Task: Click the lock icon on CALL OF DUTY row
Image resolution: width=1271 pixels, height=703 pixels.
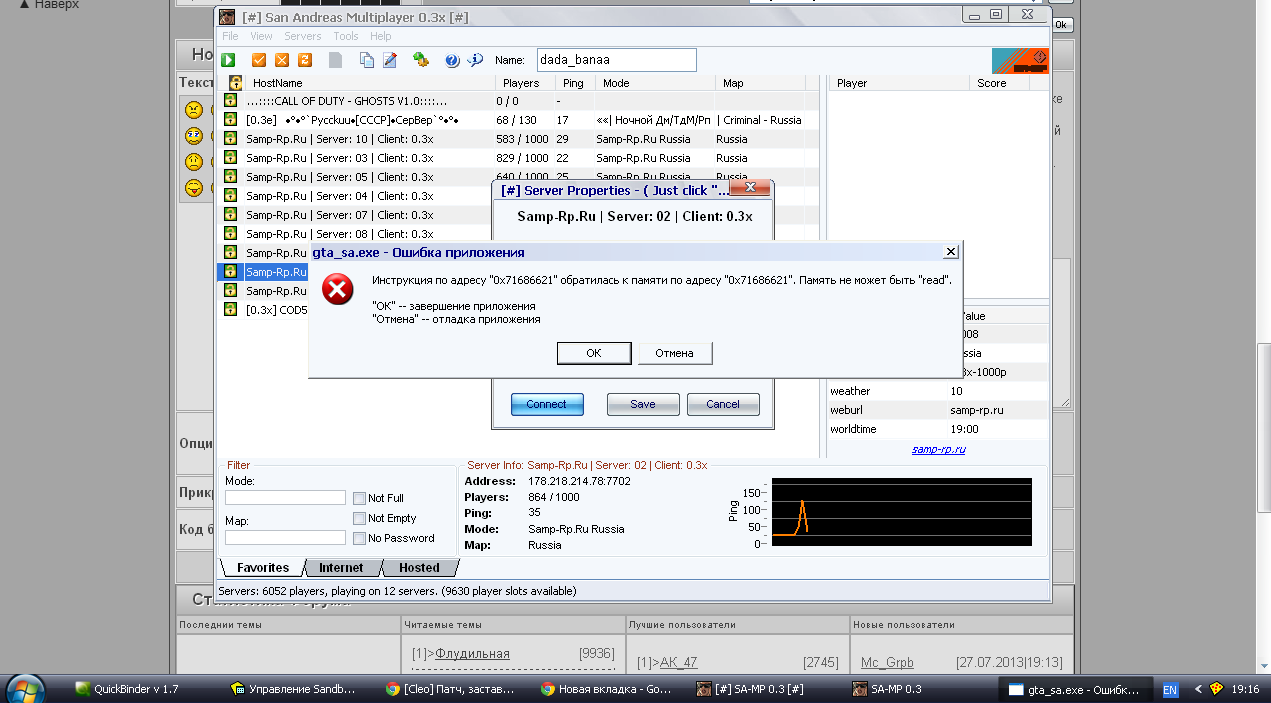Action: pyautogui.click(x=230, y=101)
